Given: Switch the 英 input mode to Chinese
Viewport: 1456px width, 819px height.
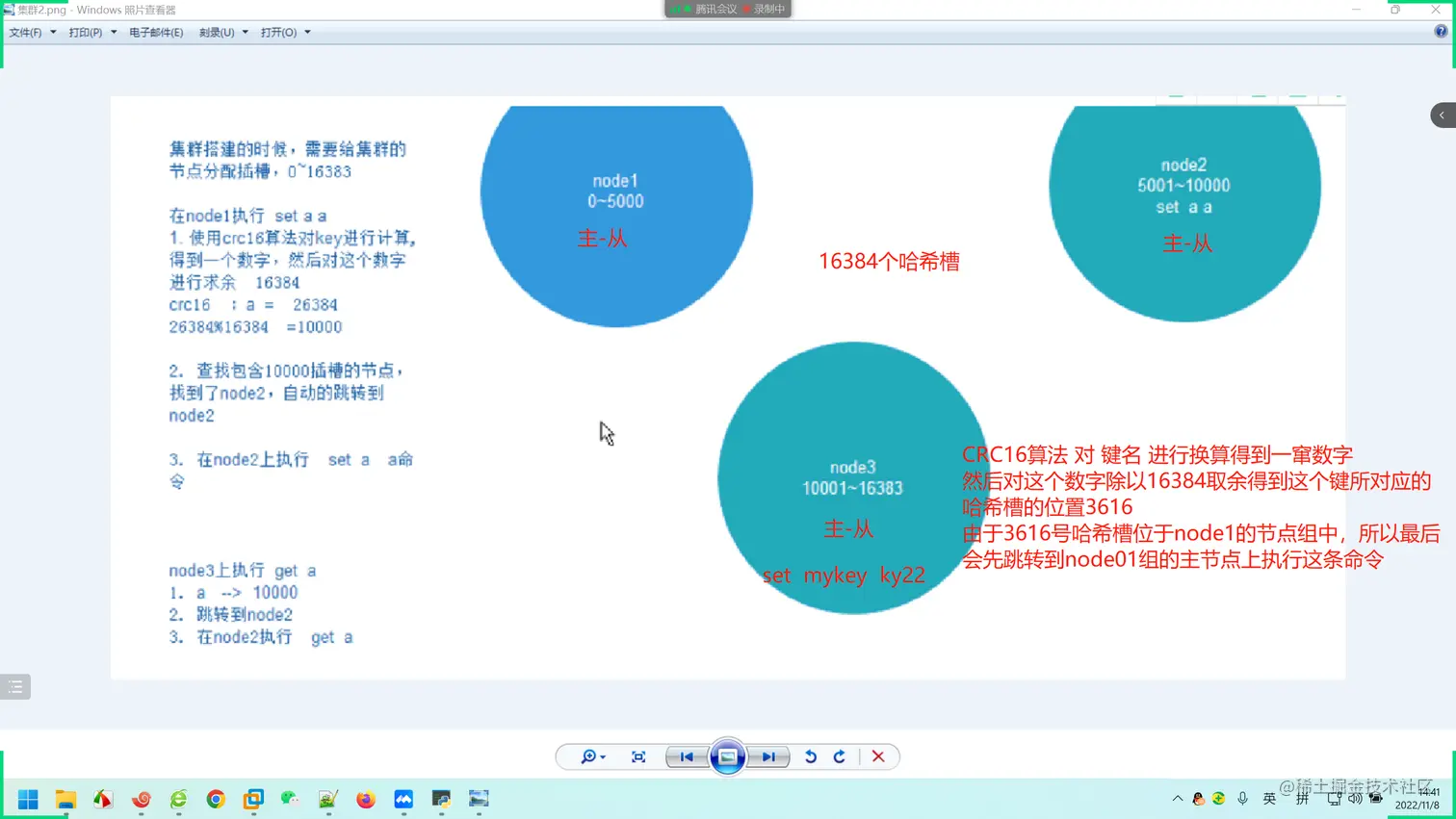Looking at the screenshot, I should [x=1270, y=799].
